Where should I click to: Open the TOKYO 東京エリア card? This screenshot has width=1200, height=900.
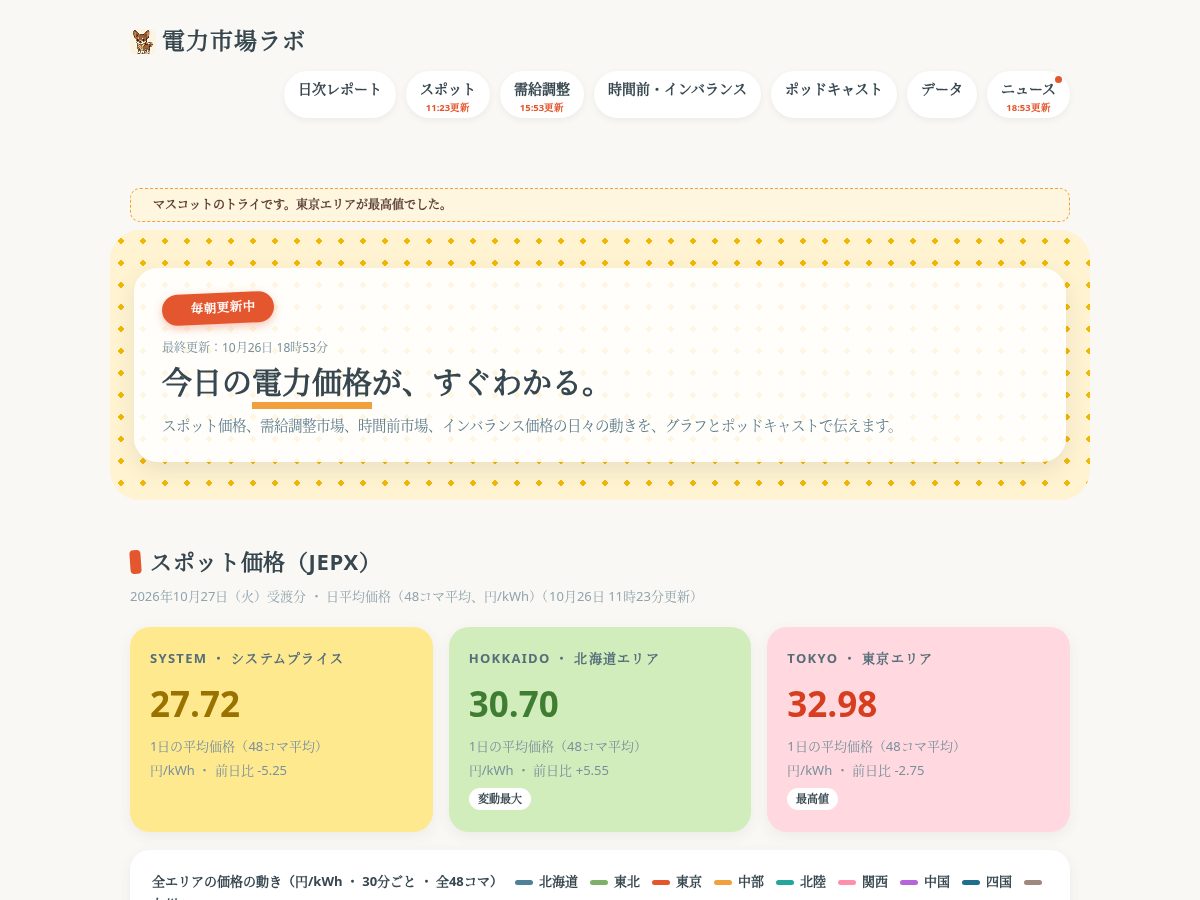tap(918, 729)
